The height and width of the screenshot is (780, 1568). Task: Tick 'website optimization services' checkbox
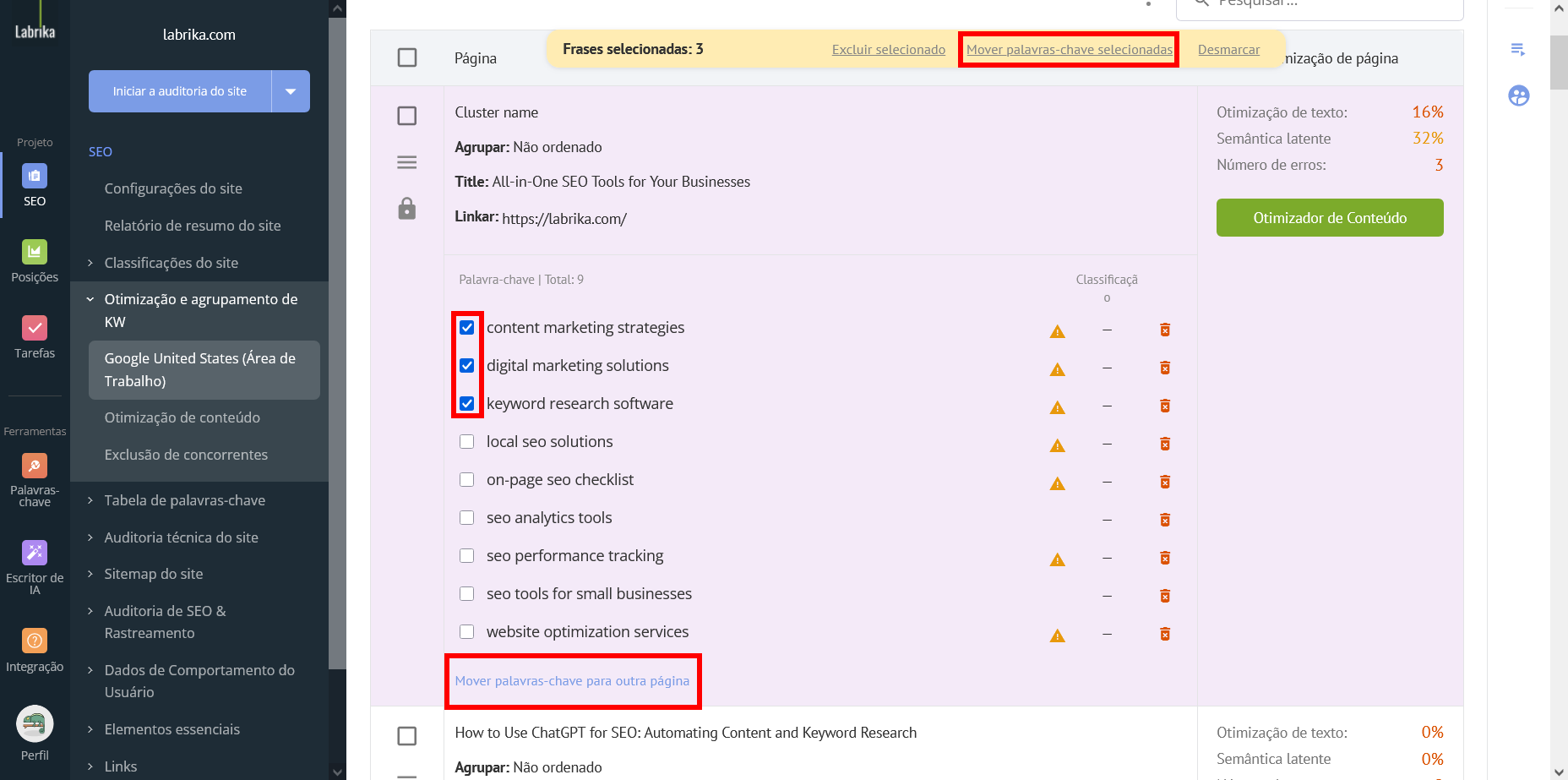tap(467, 632)
